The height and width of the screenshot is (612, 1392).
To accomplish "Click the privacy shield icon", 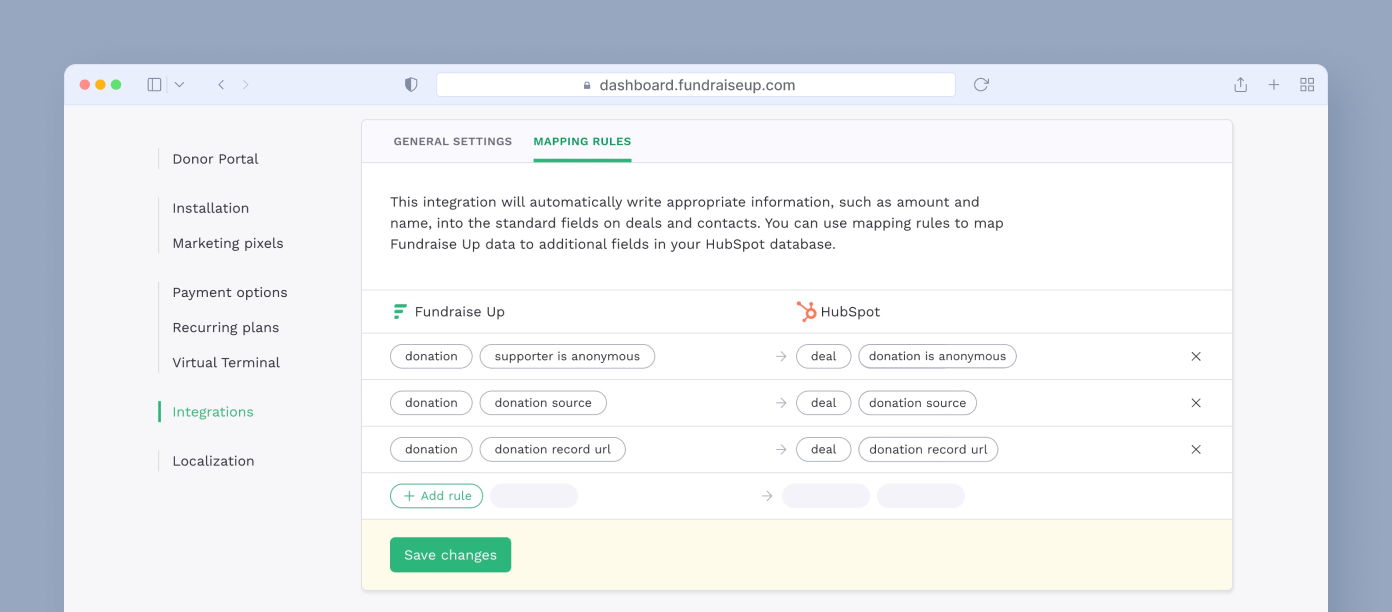I will click(411, 85).
